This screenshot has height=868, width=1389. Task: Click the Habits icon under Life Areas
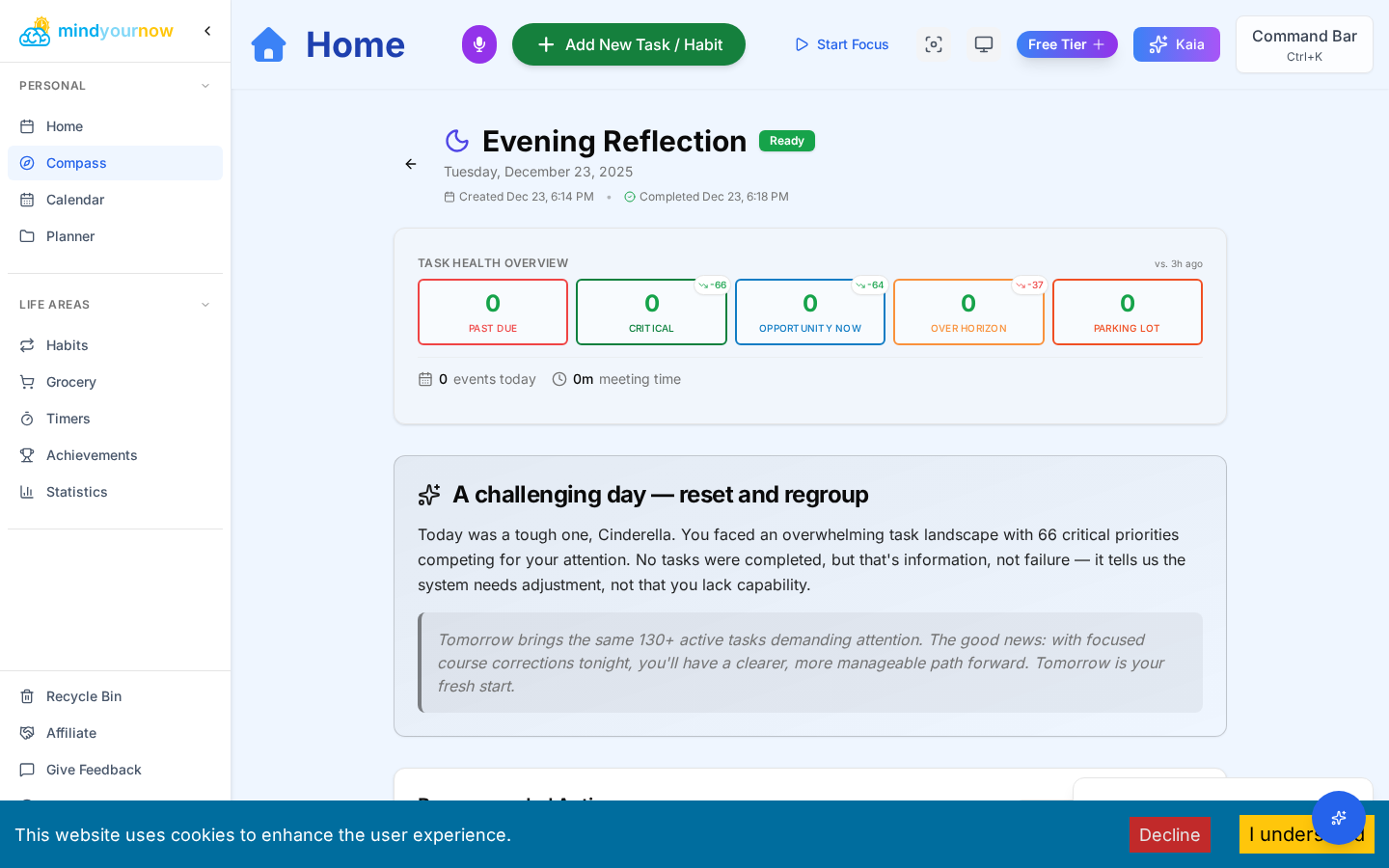26,345
